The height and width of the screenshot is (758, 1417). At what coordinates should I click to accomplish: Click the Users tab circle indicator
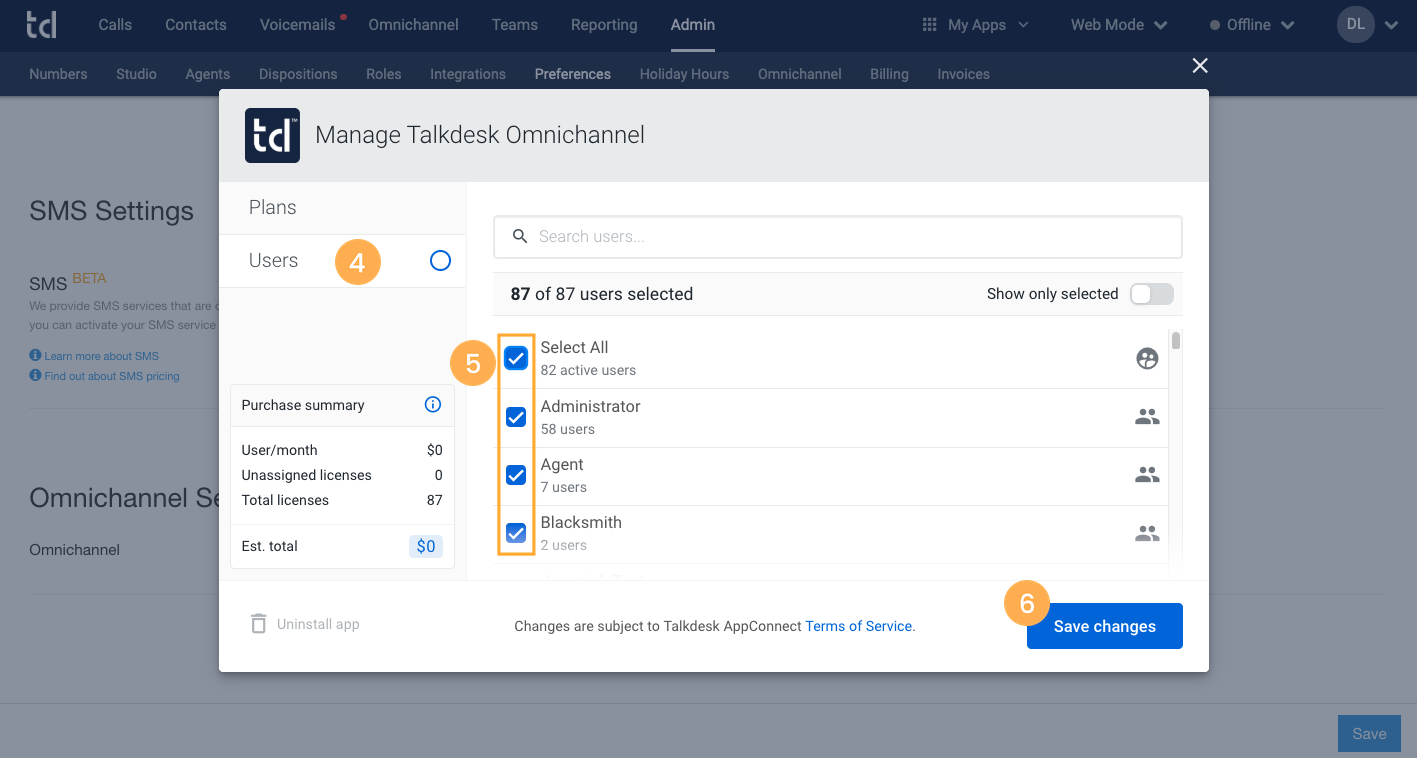click(x=440, y=261)
